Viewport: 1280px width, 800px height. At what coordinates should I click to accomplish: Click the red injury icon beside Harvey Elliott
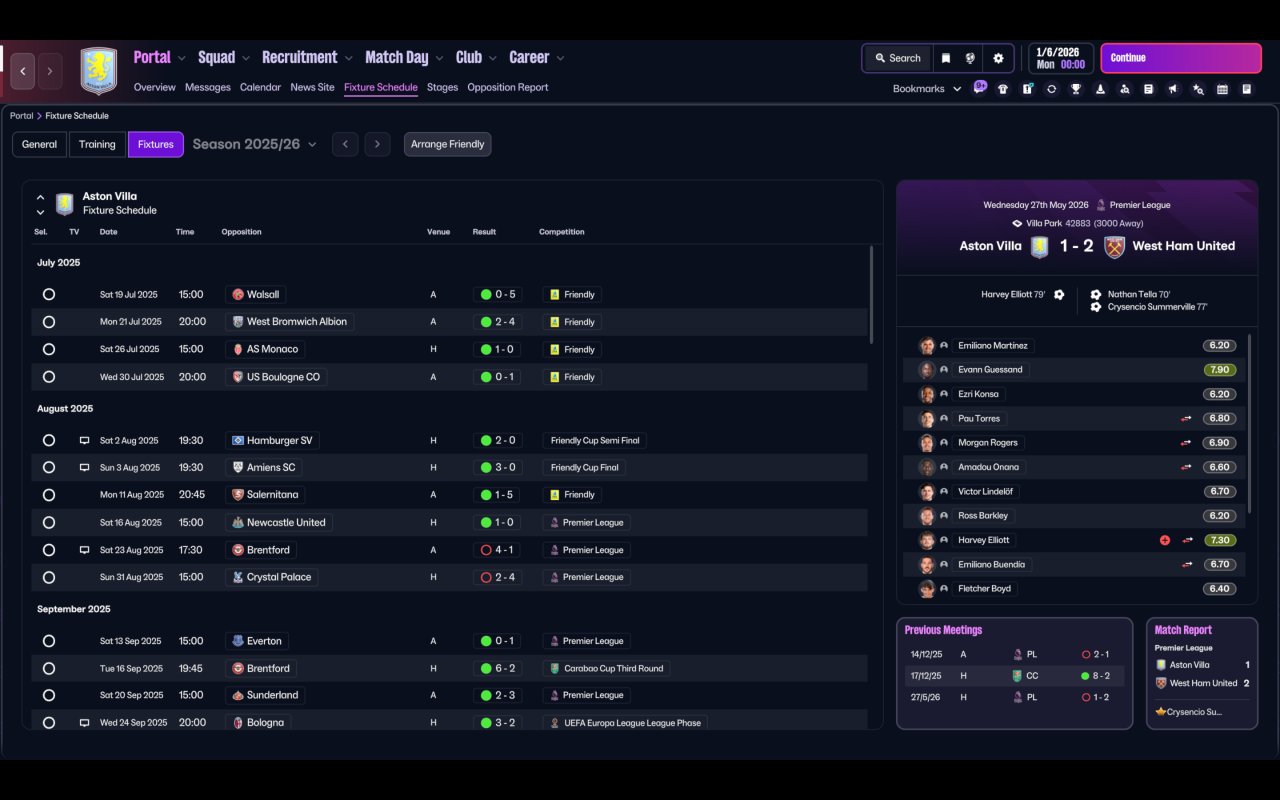(x=1165, y=540)
